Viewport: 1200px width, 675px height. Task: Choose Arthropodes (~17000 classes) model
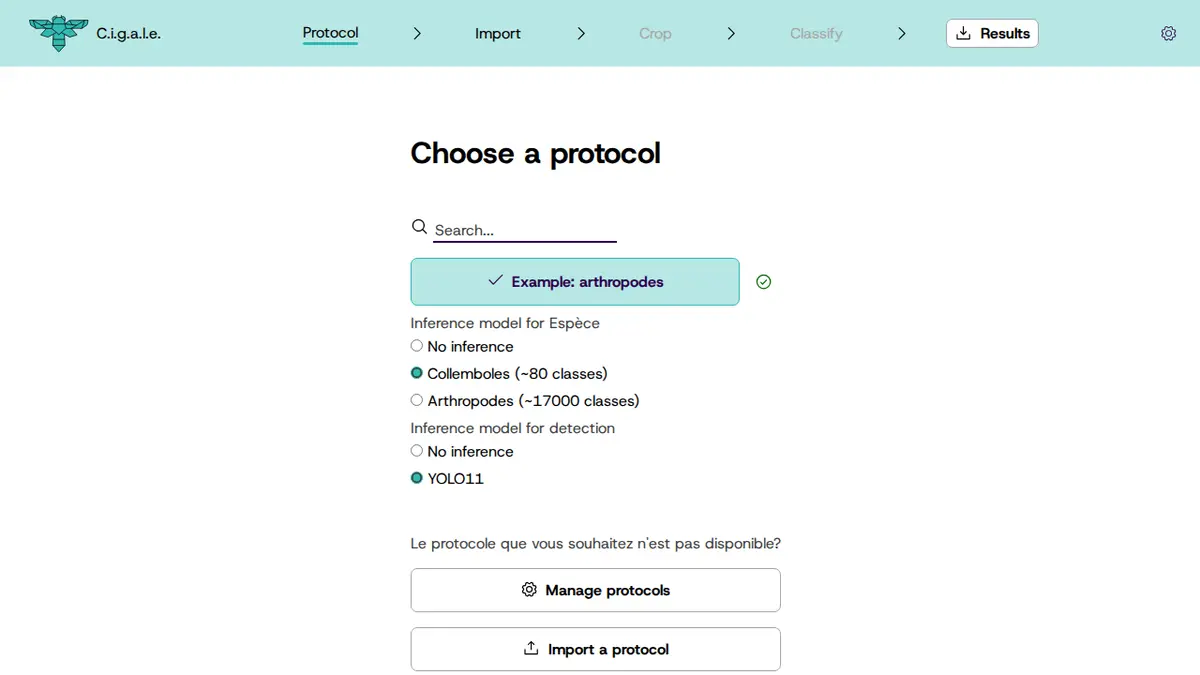(417, 400)
